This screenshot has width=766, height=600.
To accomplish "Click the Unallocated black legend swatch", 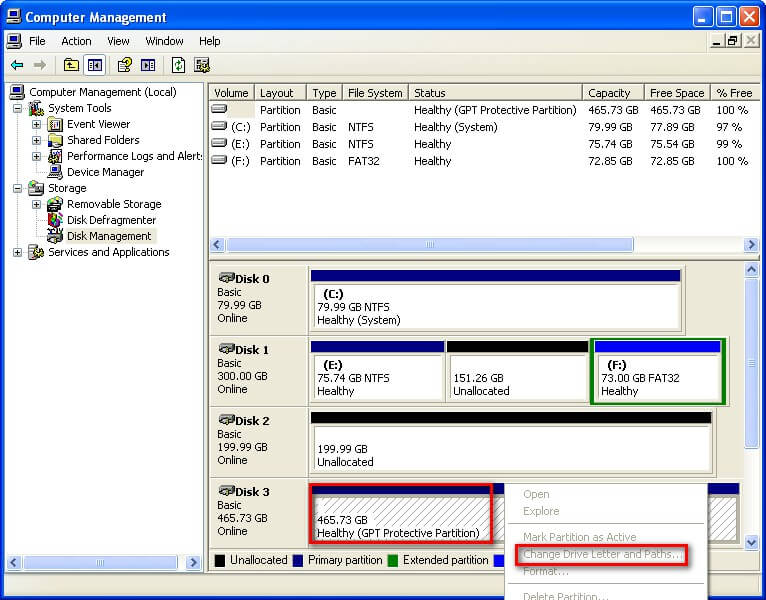I will click(220, 560).
